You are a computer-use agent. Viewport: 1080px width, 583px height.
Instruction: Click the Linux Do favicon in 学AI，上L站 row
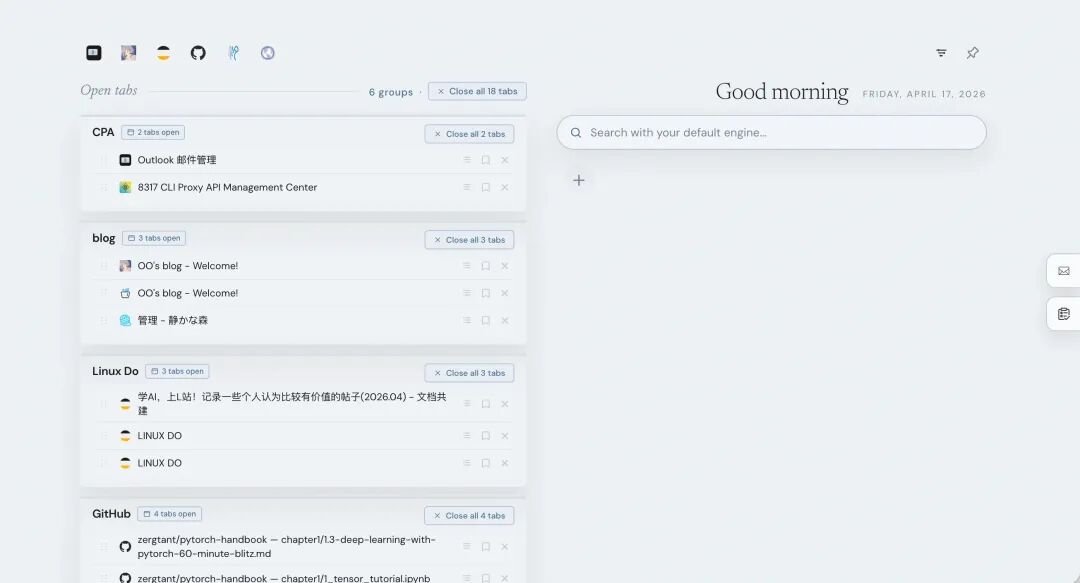click(x=125, y=404)
